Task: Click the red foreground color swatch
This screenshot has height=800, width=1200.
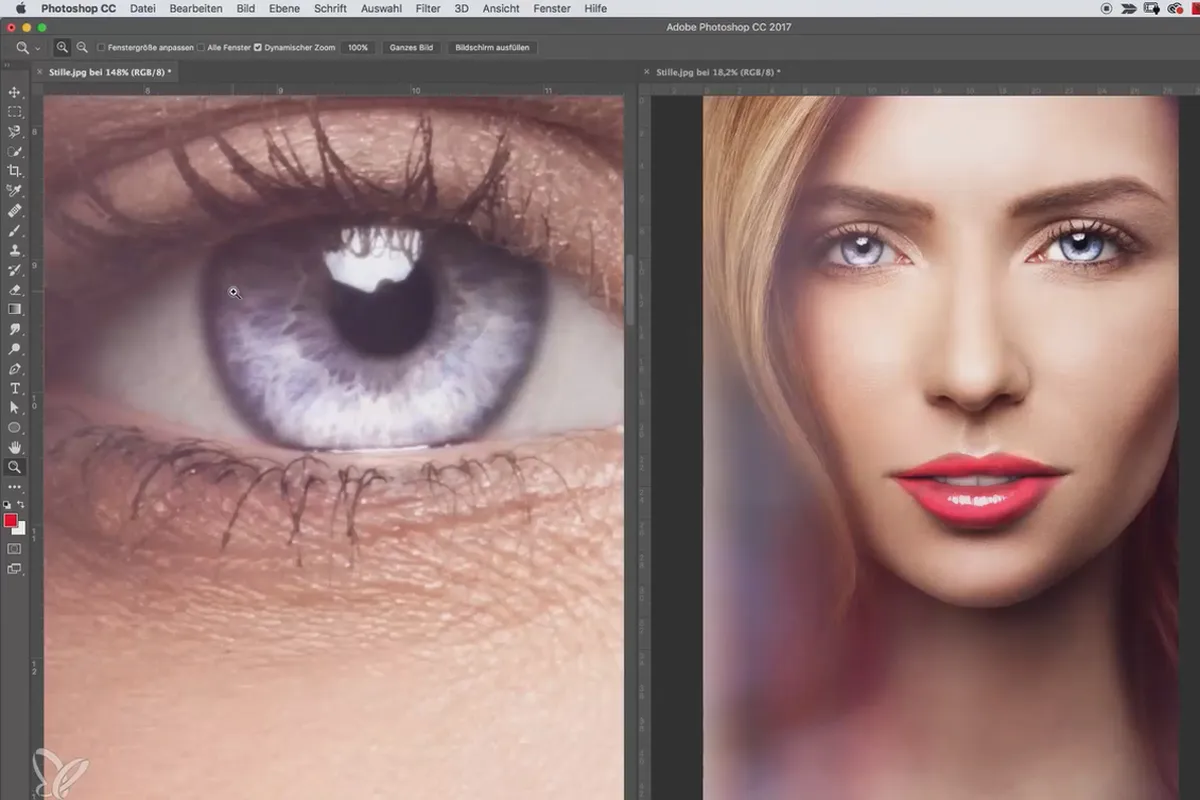Action: point(11,521)
